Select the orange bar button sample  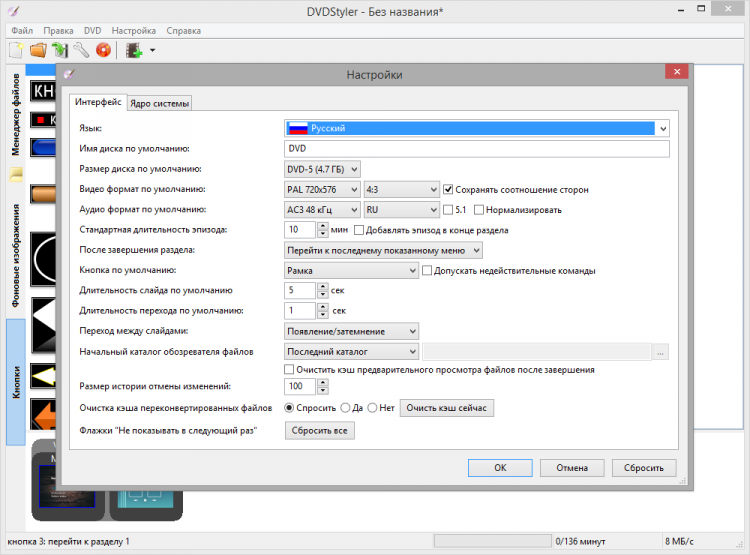point(43,194)
